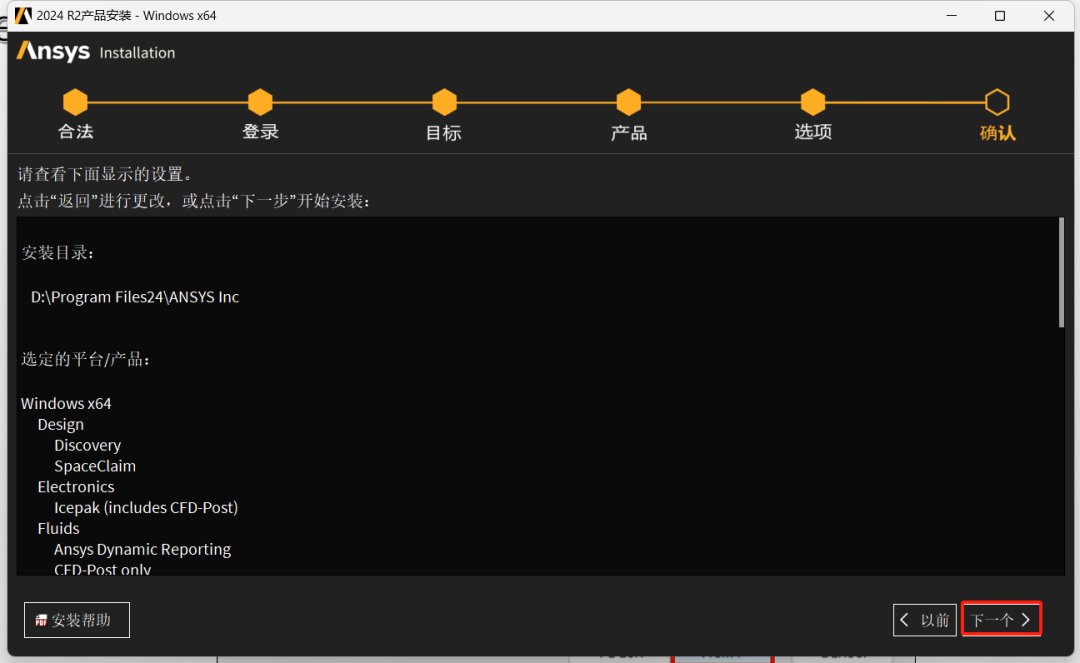This screenshot has width=1080, height=663.
Task: Select the Discovery product line
Action: click(87, 445)
